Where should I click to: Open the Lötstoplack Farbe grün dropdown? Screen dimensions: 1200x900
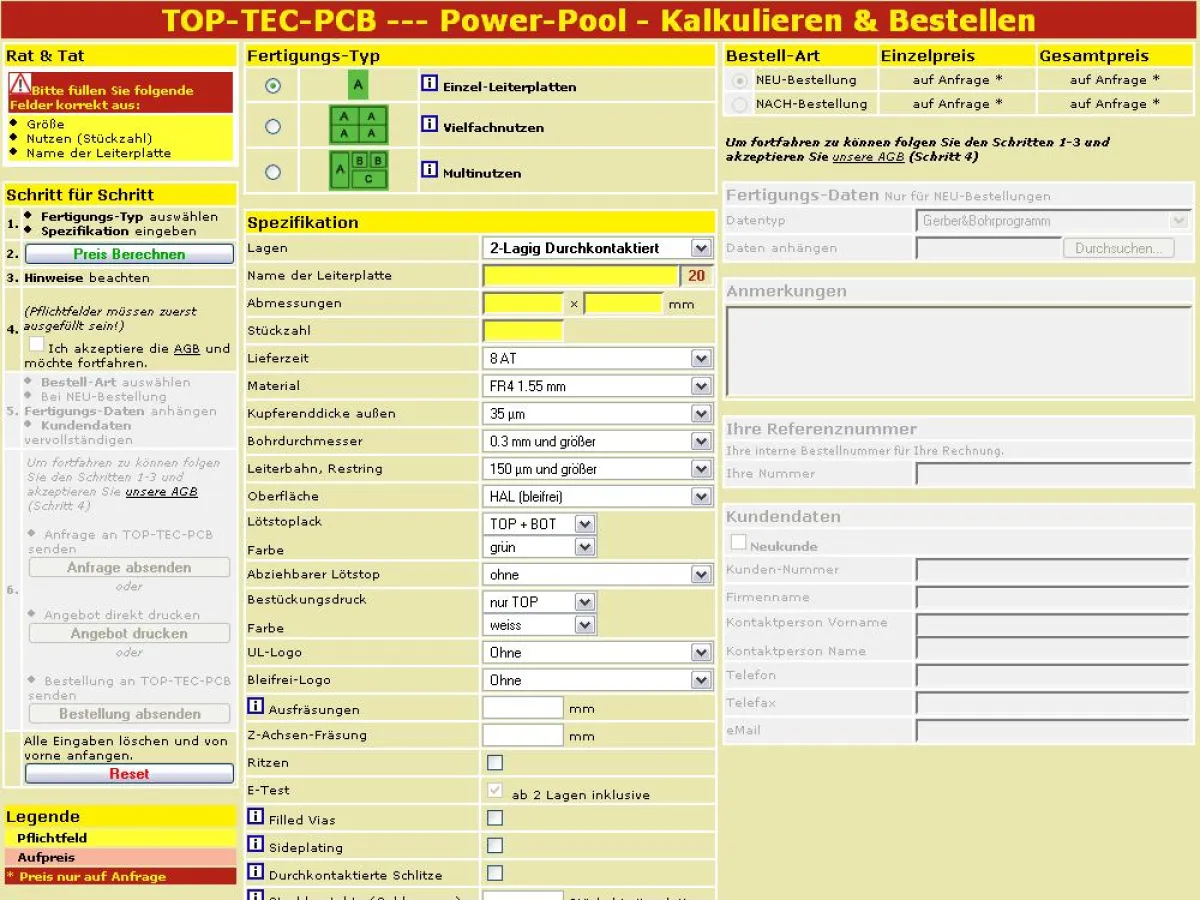(541, 547)
